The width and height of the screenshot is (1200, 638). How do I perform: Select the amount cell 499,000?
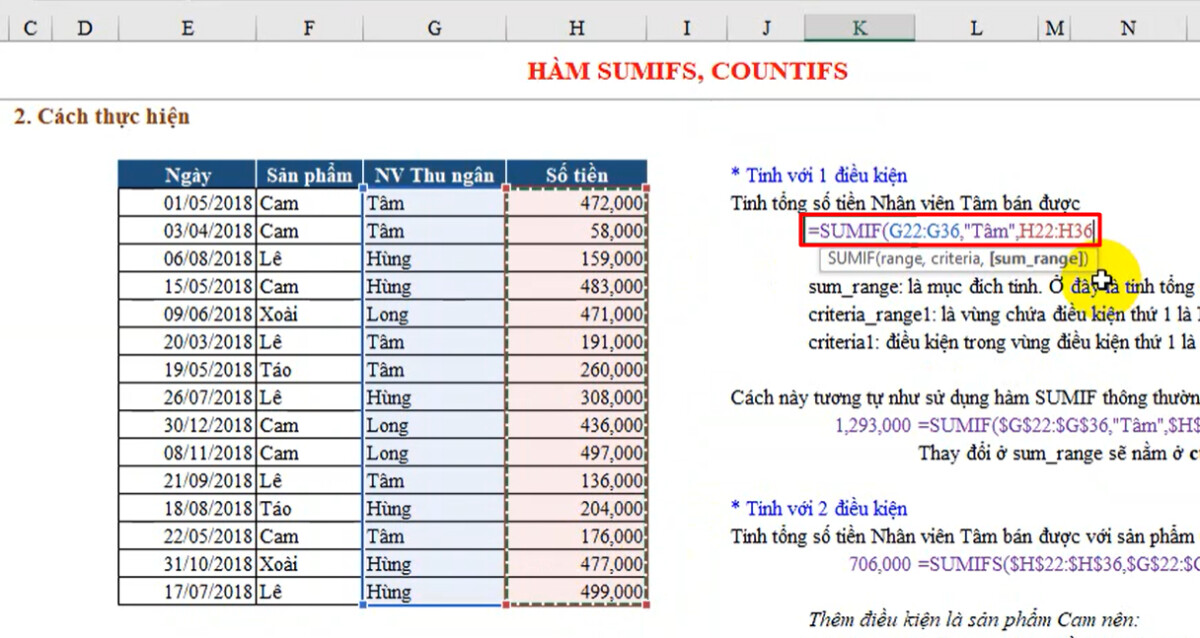tap(577, 592)
